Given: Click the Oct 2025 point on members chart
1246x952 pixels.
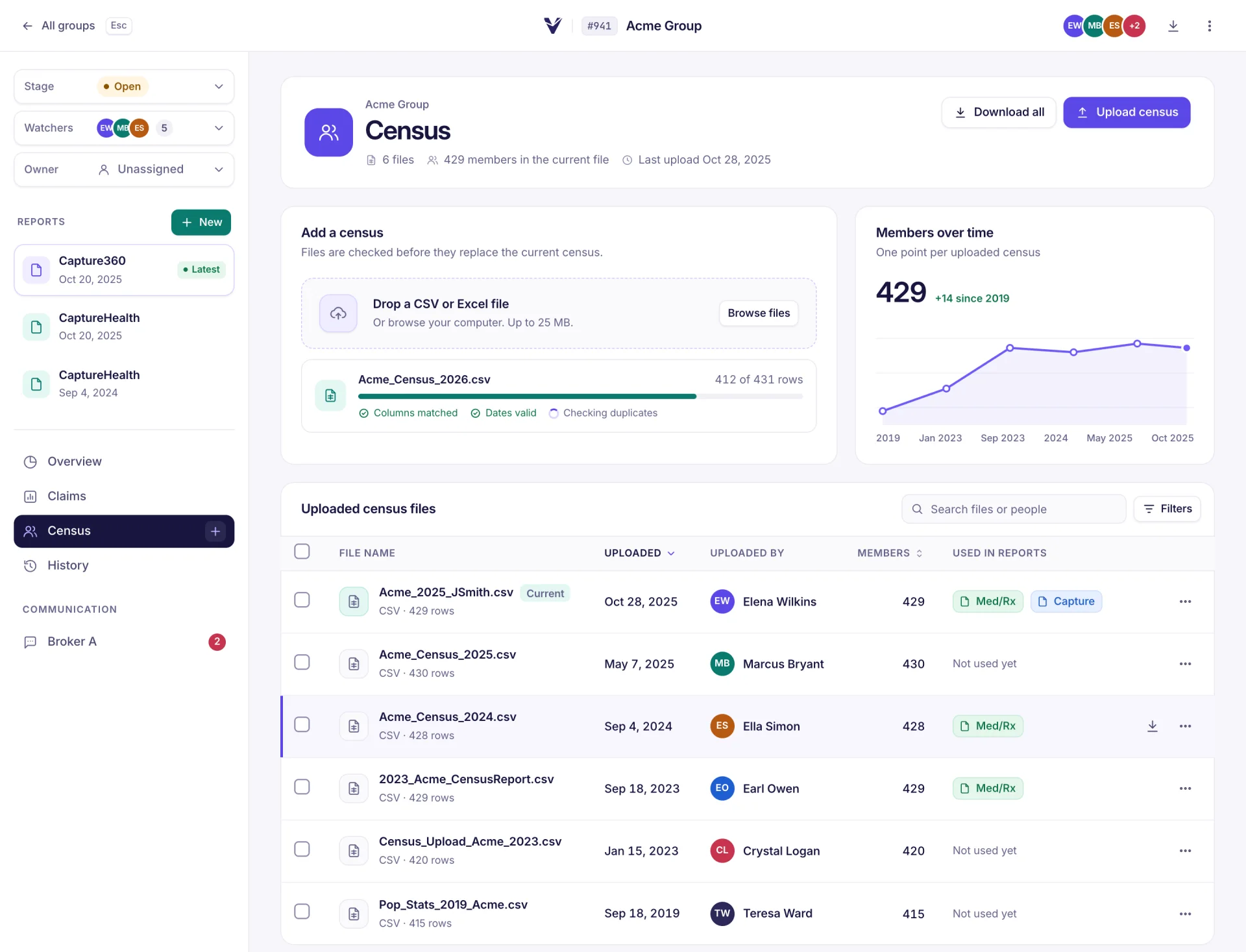Looking at the screenshot, I should point(1186,348).
